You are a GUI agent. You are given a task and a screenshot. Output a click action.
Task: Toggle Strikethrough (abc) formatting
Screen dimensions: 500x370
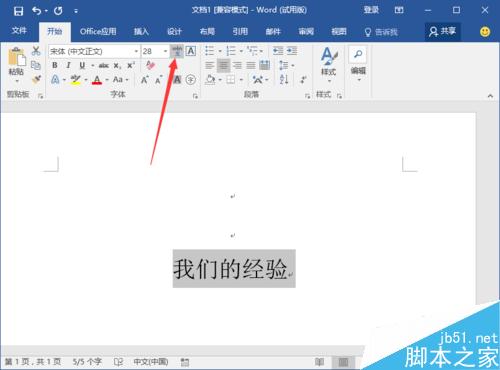(104, 66)
